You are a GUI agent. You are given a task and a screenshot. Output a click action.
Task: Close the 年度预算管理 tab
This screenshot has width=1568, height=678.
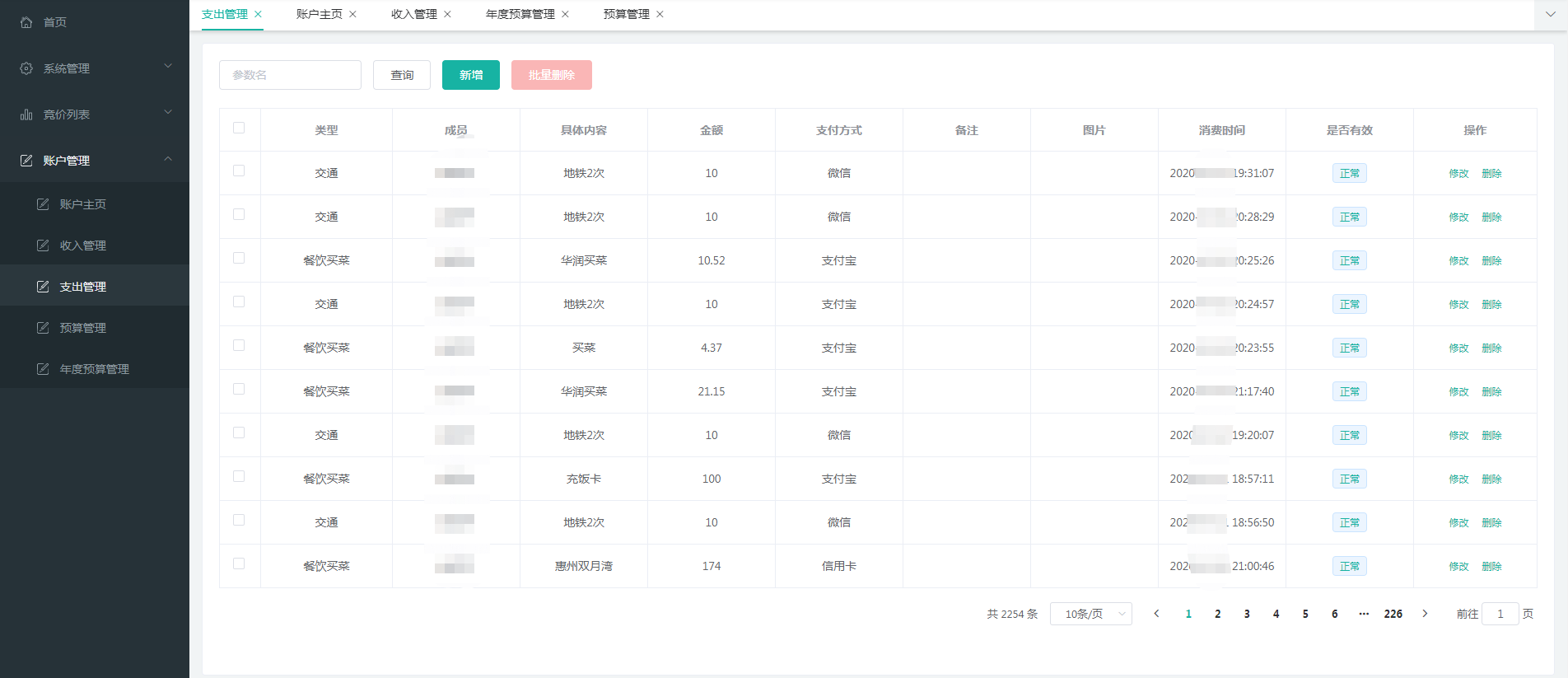565,14
